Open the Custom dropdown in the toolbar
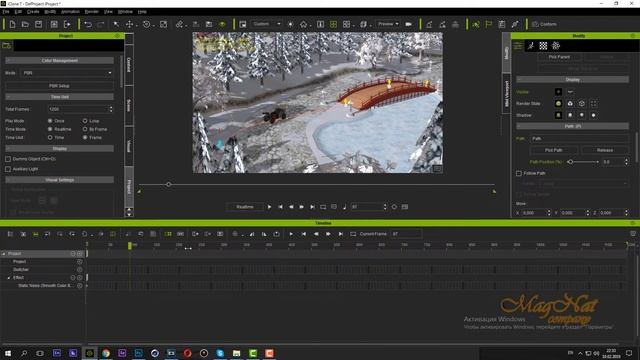The height and width of the screenshot is (360, 640). coord(266,24)
